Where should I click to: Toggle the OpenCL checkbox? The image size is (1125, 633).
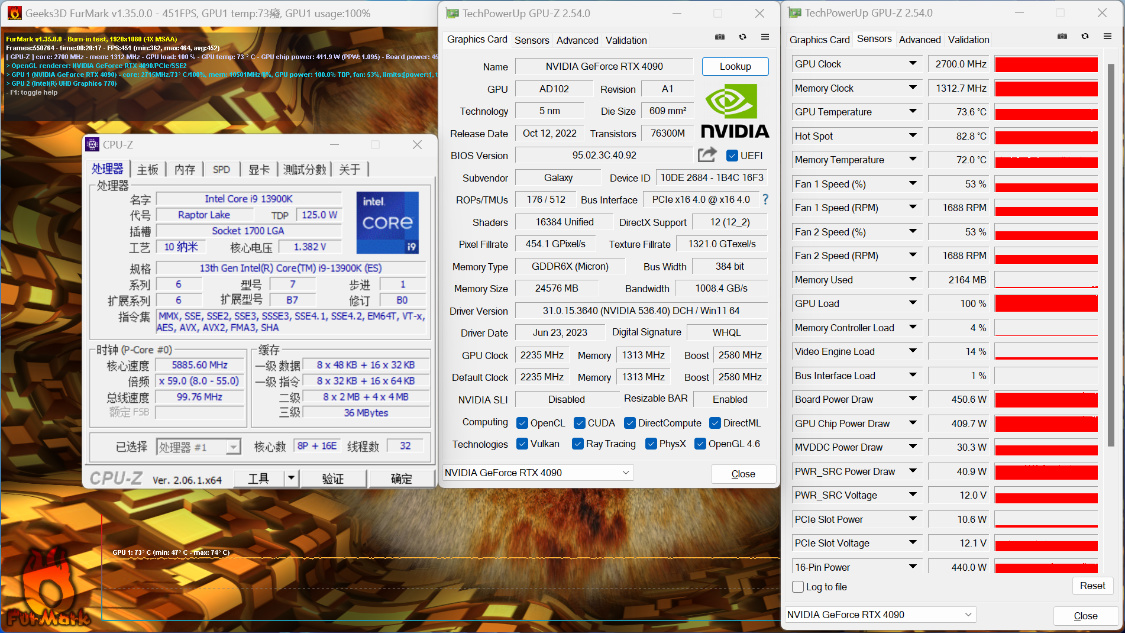522,423
